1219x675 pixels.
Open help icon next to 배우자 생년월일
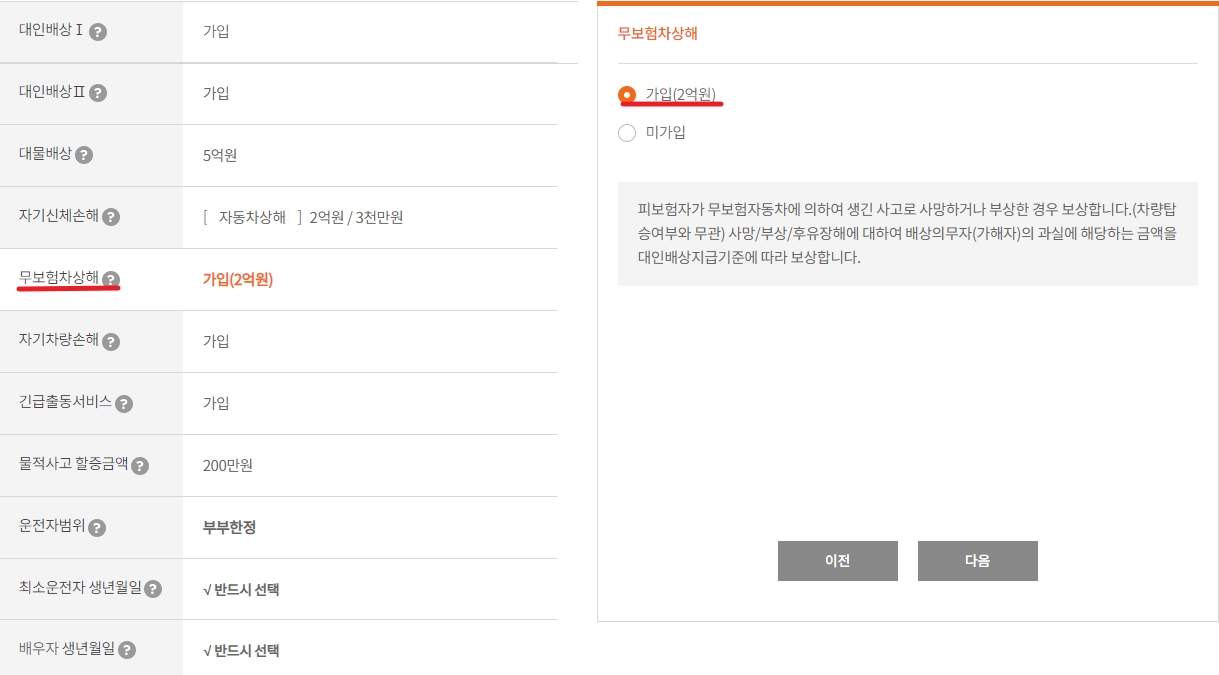click(x=127, y=650)
